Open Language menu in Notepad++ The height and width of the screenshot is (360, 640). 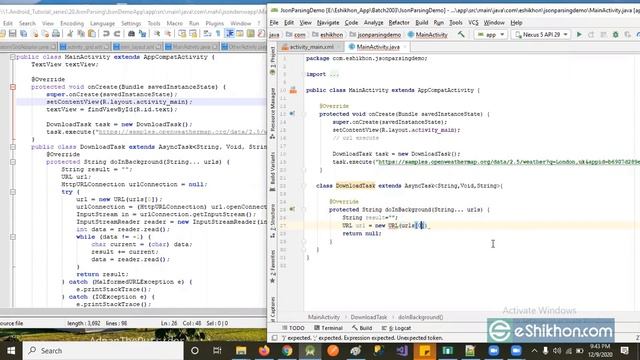(x=102, y=24)
